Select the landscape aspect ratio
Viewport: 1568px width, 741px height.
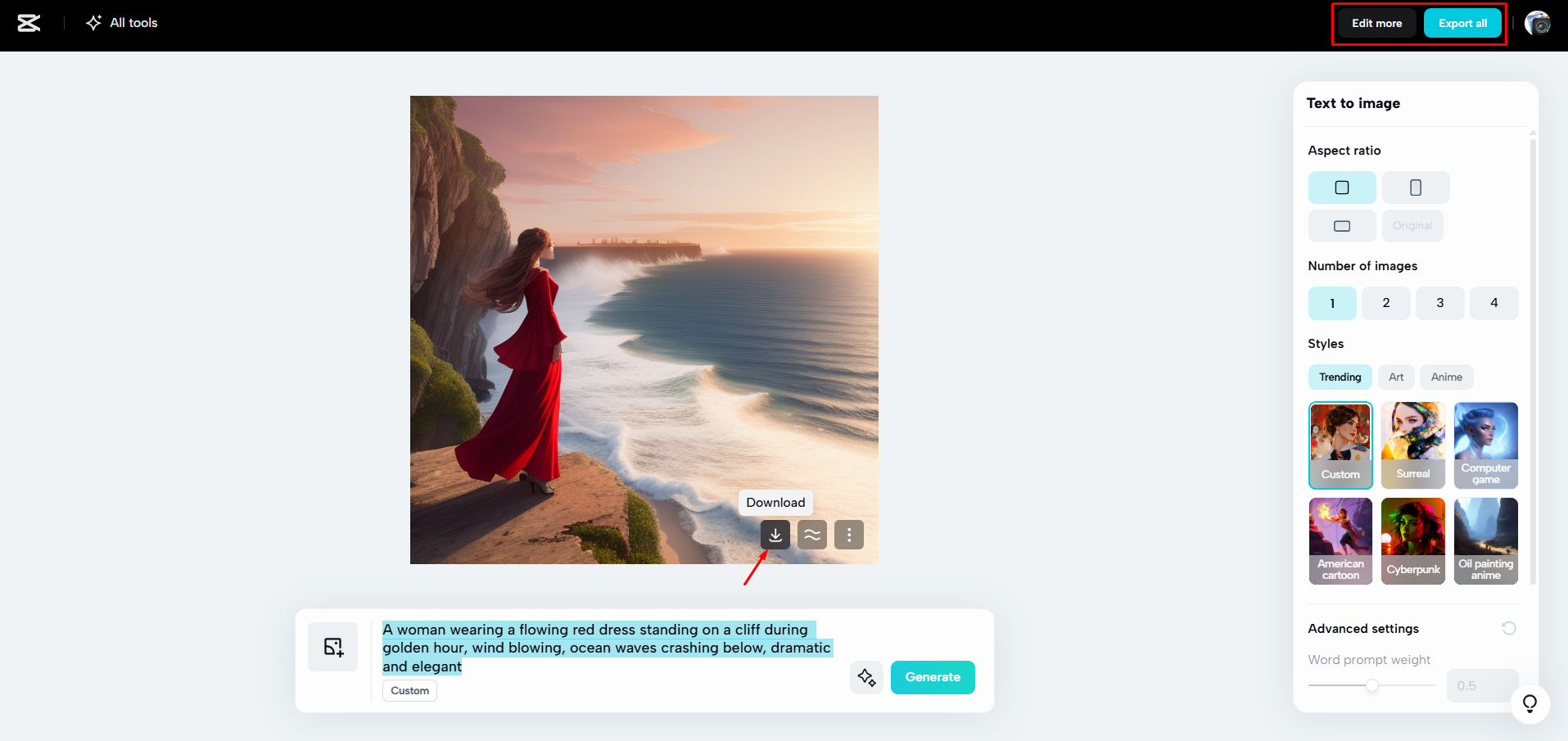1341,226
